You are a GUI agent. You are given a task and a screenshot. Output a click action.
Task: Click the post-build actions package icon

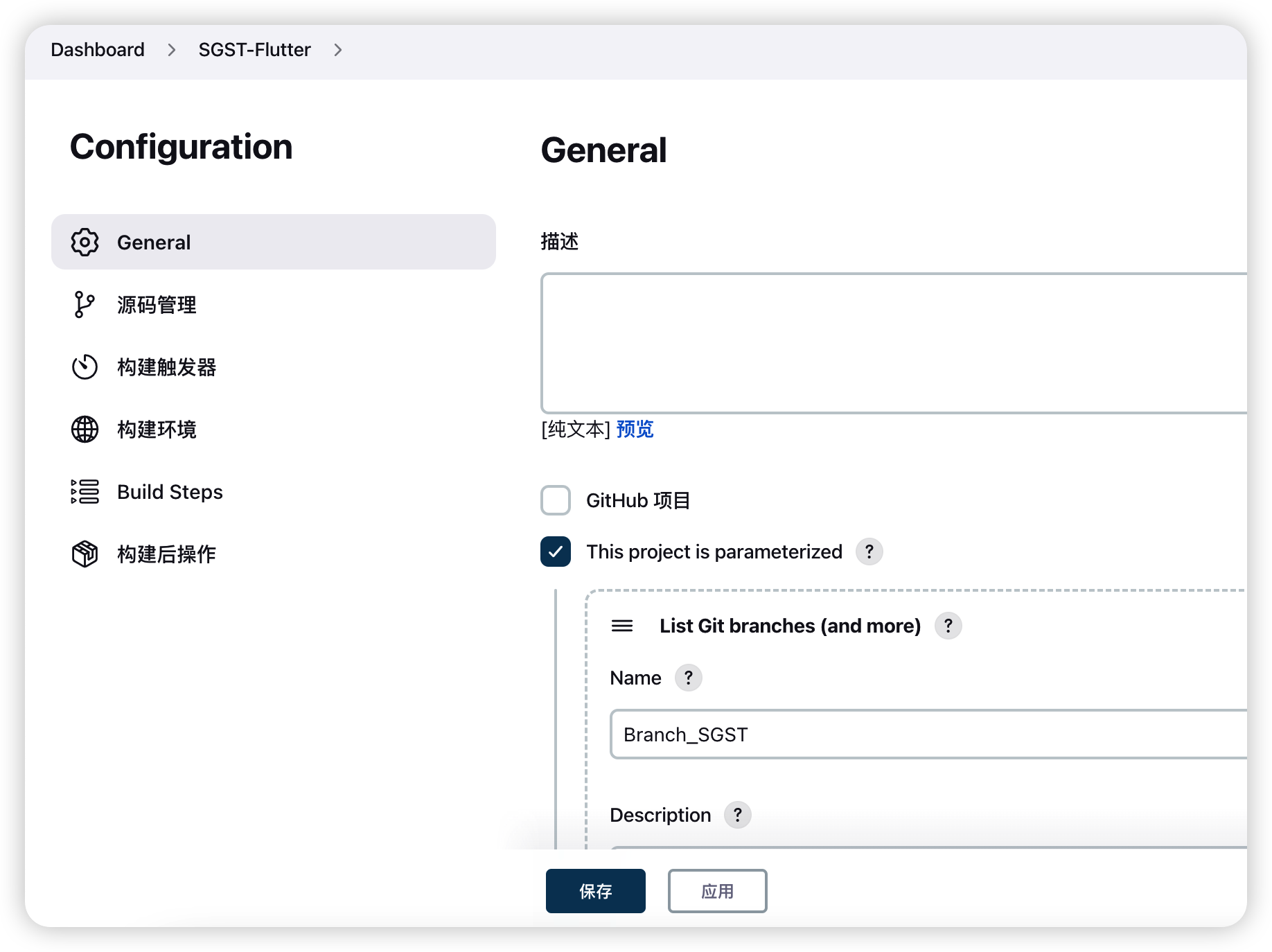[x=85, y=554]
